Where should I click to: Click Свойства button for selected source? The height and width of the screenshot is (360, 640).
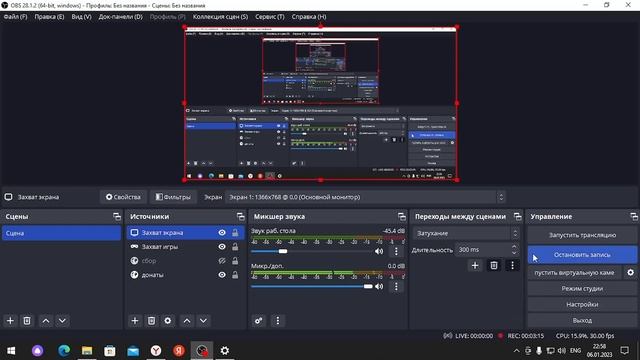click(x=123, y=197)
